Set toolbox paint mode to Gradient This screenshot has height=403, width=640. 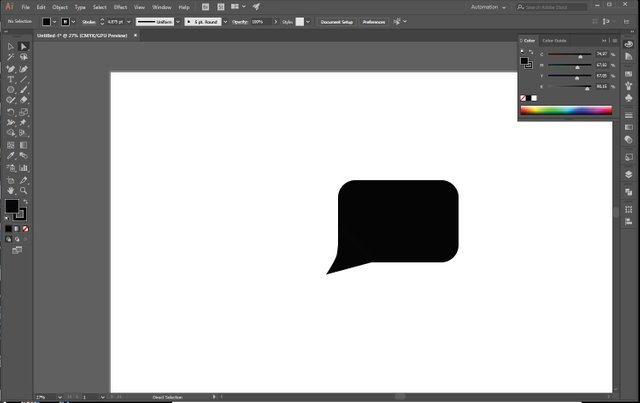click(17, 229)
